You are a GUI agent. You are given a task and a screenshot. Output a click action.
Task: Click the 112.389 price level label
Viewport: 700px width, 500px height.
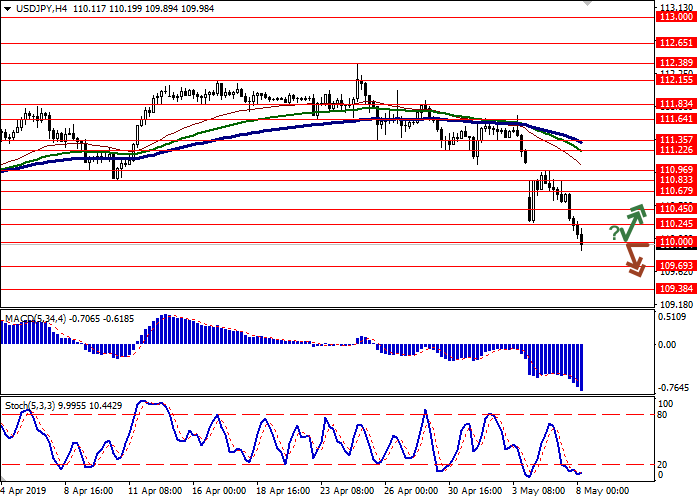tap(676, 62)
